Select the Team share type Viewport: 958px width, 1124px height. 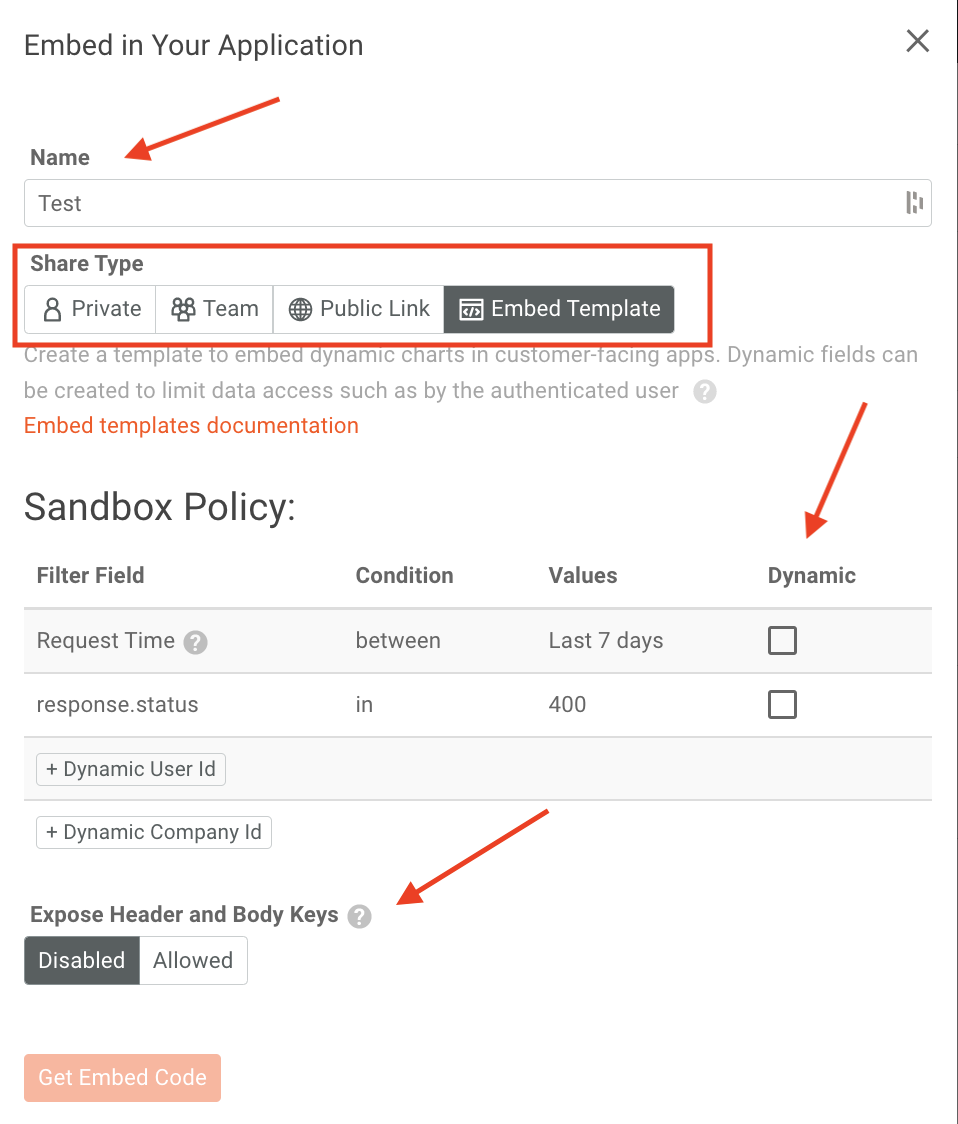click(x=214, y=309)
